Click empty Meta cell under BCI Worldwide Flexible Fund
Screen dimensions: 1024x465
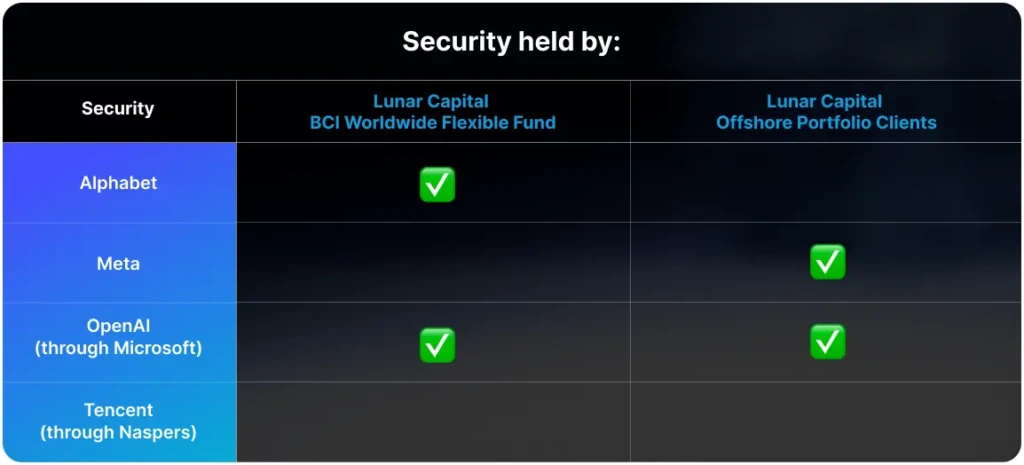pos(433,263)
